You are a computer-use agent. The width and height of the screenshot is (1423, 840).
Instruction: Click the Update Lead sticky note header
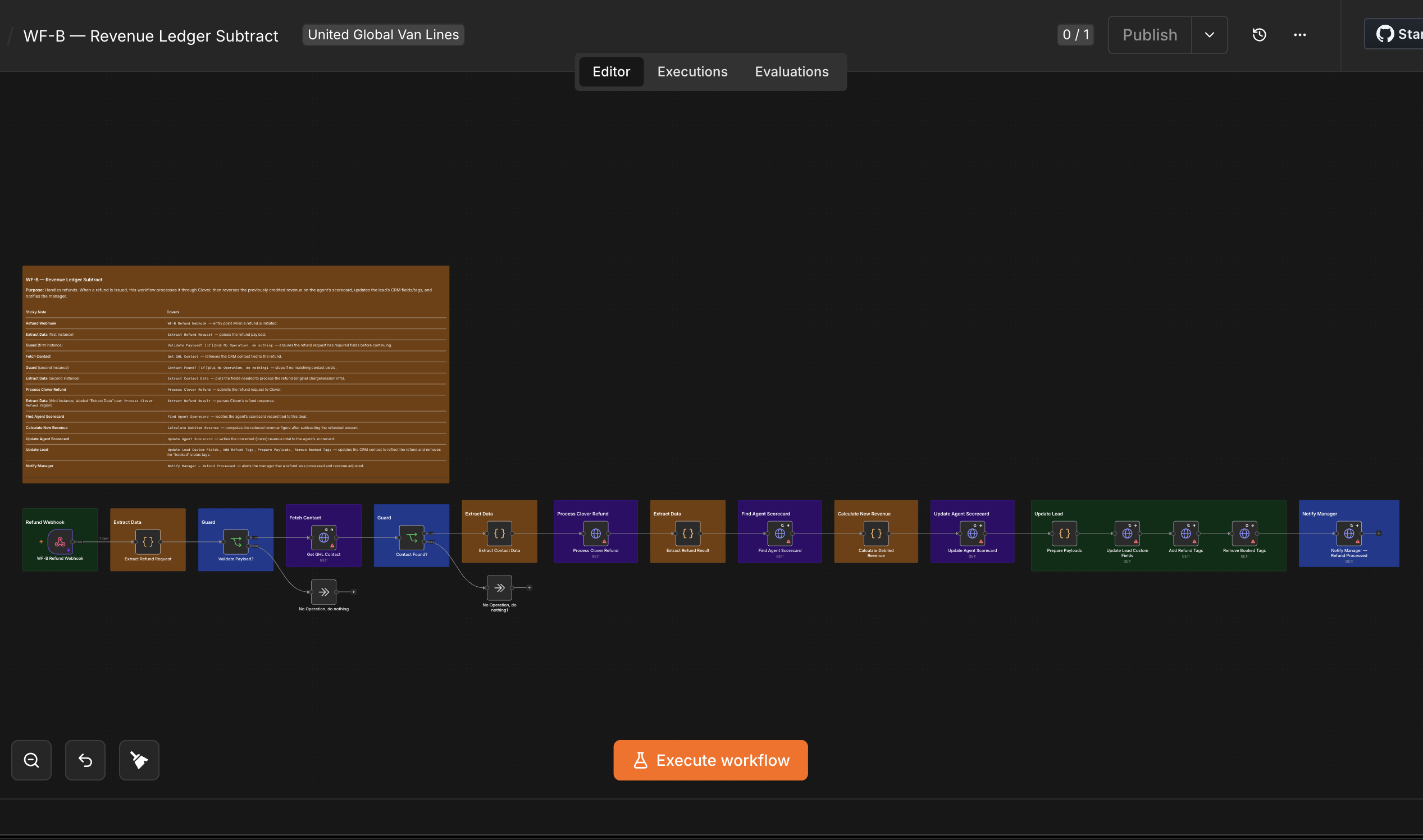tap(1048, 514)
